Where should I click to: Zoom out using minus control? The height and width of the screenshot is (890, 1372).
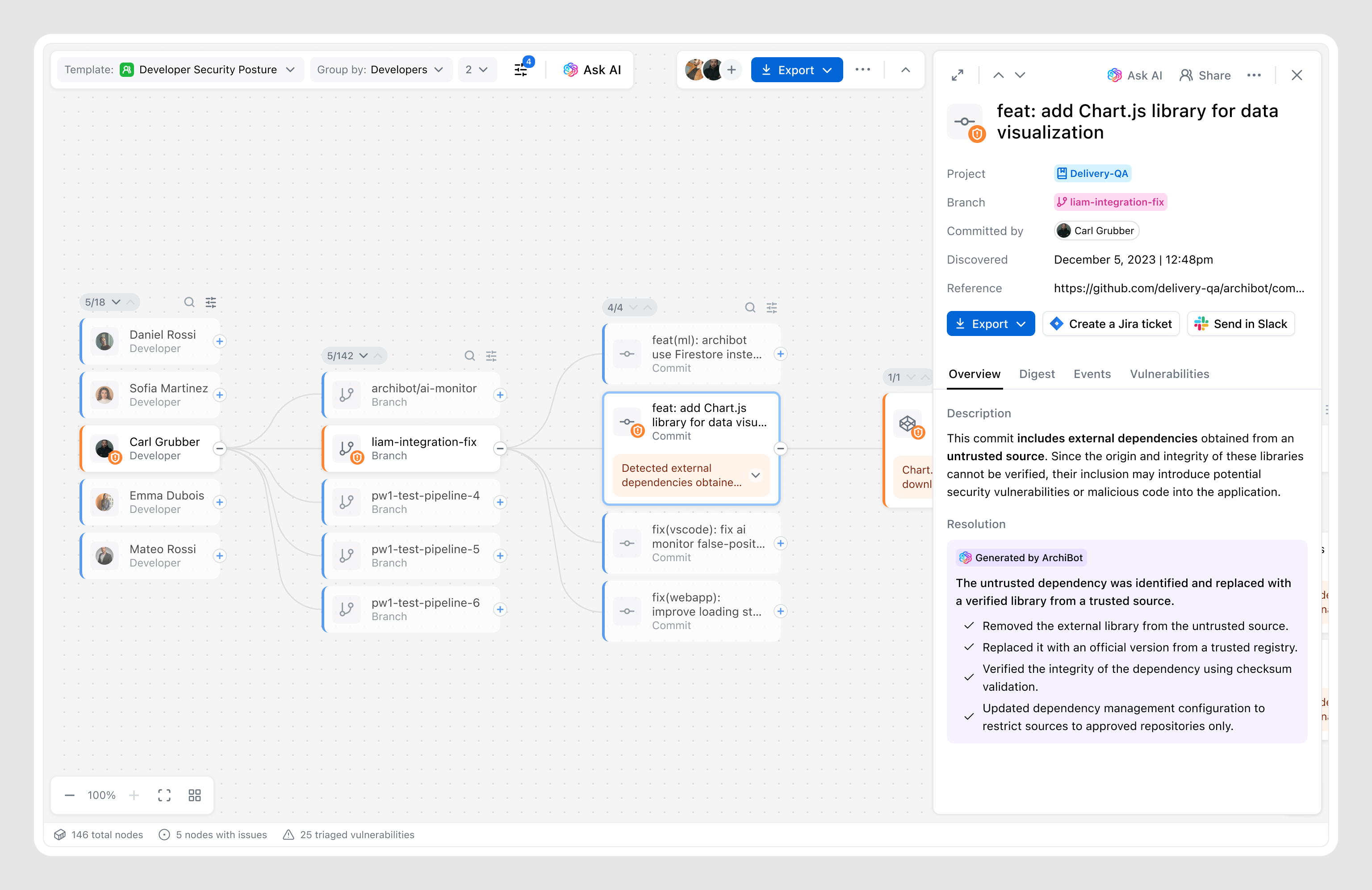click(x=70, y=795)
